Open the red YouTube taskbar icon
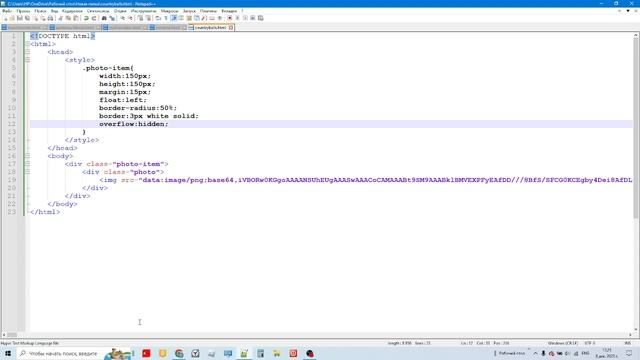This screenshot has width=640, height=360. click(146, 353)
